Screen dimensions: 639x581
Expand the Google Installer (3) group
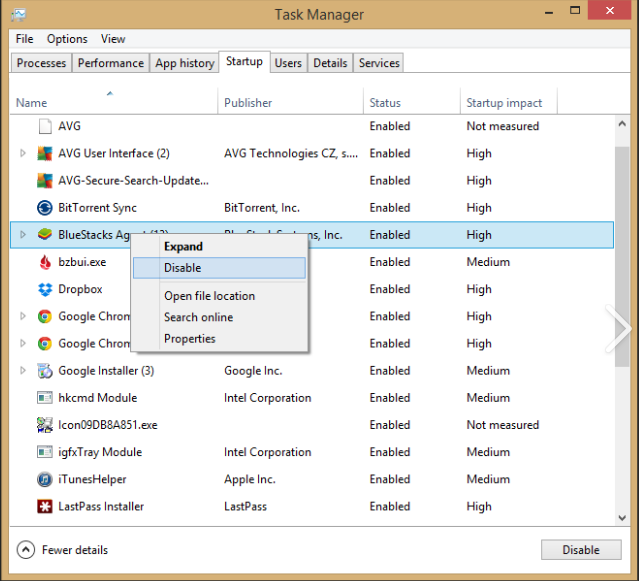pyautogui.click(x=23, y=371)
